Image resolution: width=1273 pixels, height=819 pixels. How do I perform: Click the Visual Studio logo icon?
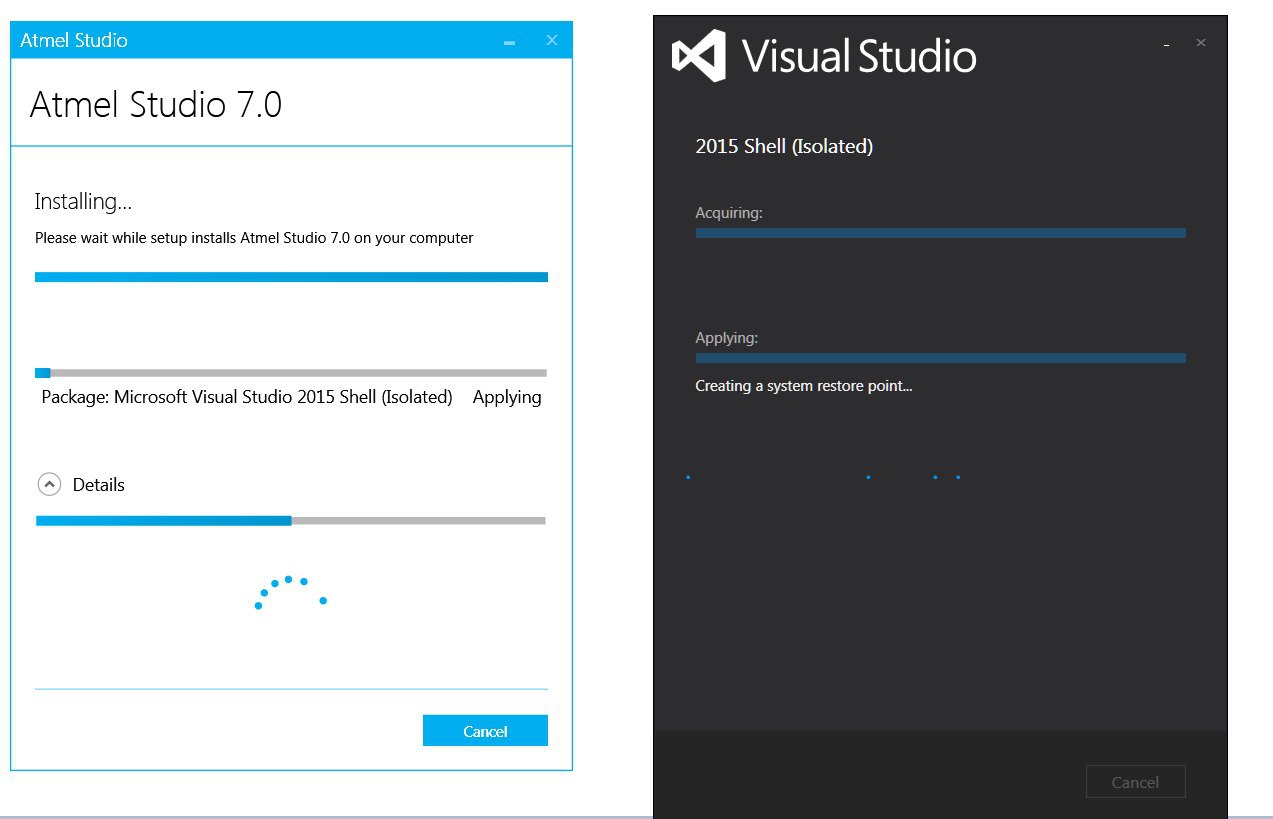tap(698, 56)
